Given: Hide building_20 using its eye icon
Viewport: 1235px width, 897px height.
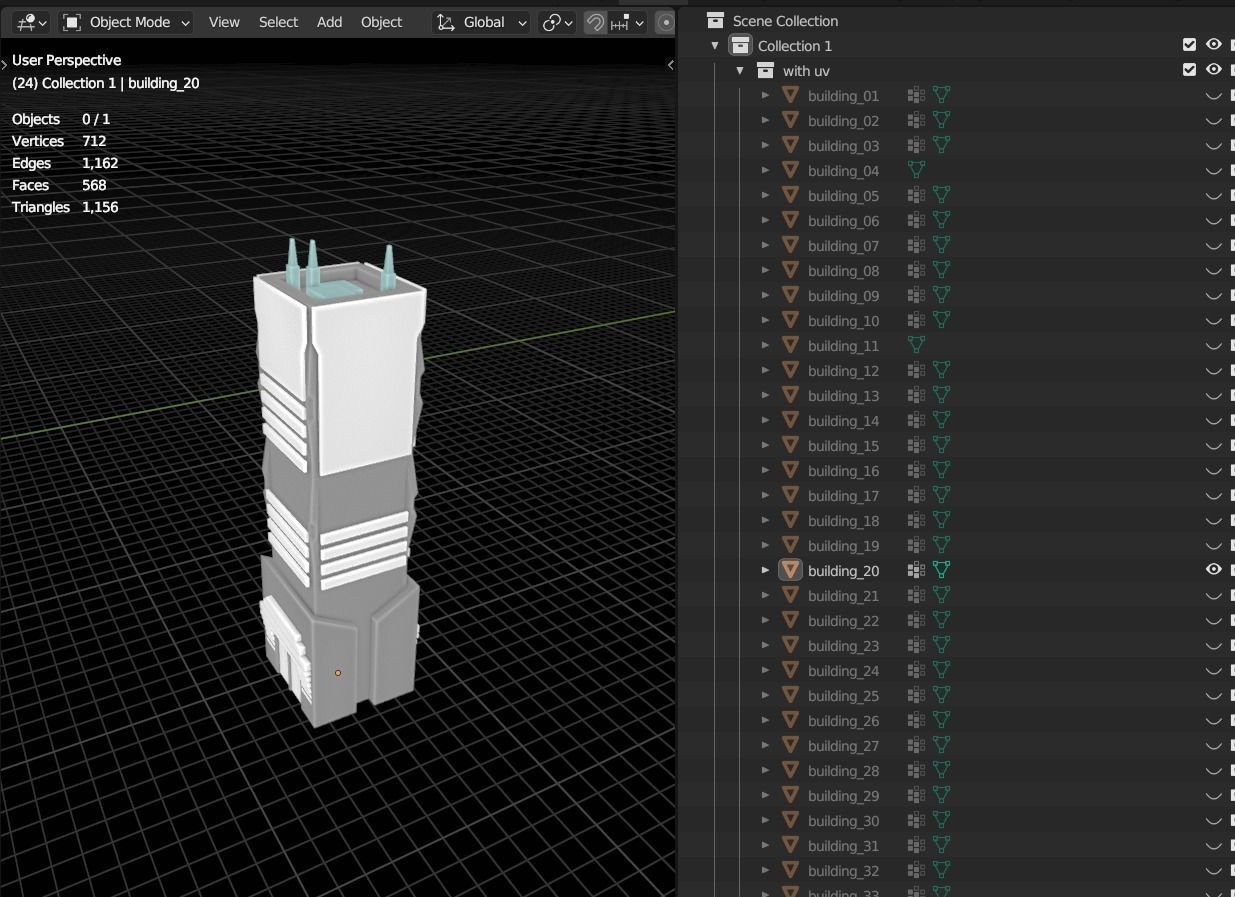Looking at the screenshot, I should (x=1213, y=570).
